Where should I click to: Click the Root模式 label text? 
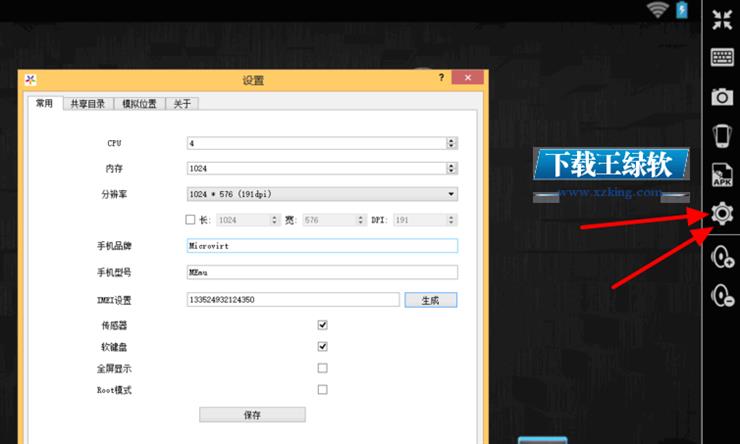(x=114, y=390)
